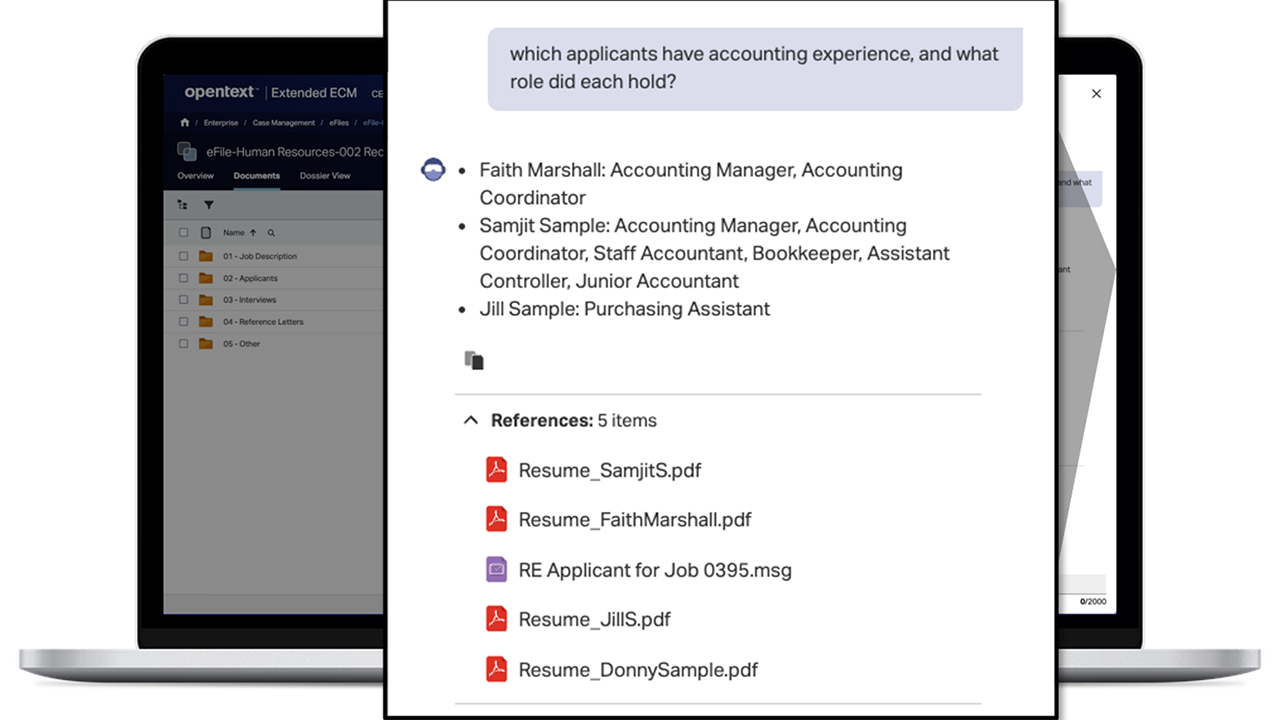The height and width of the screenshot is (720, 1280).
Task: Sort by the Name column arrow
Action: point(253,233)
